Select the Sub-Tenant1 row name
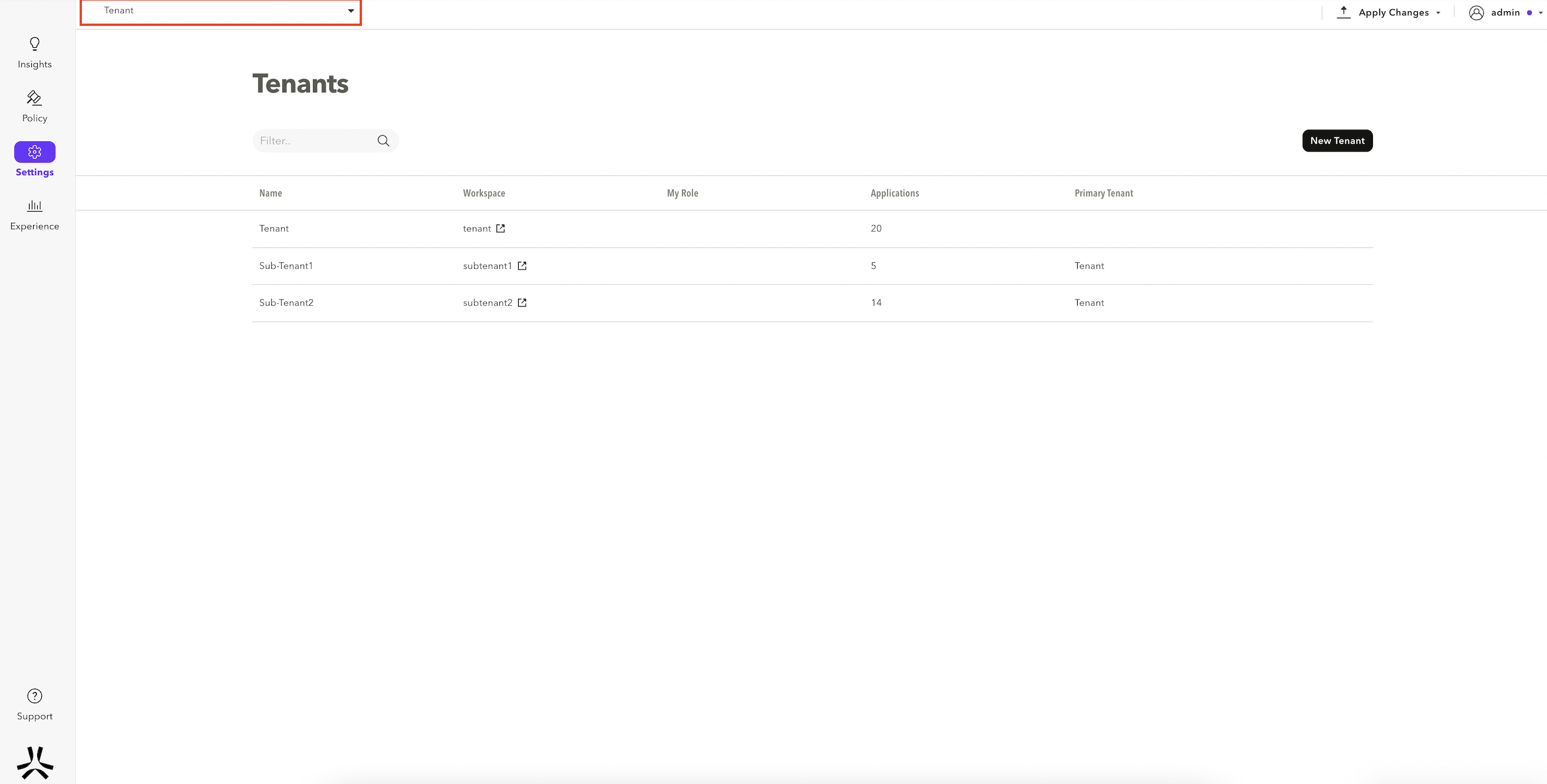The image size is (1547, 784). pos(286,265)
